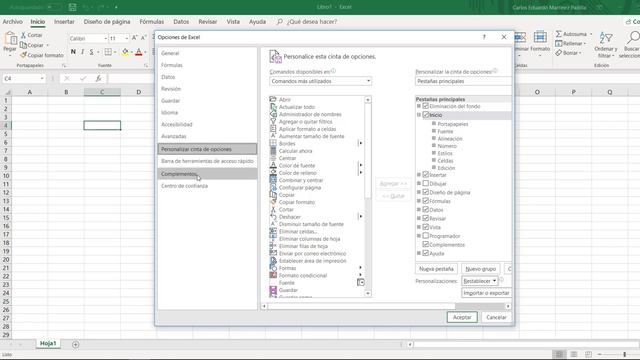This screenshot has height=360, width=640.
Task: Uncheck the Ayuda tab checkbox
Action: [426, 253]
